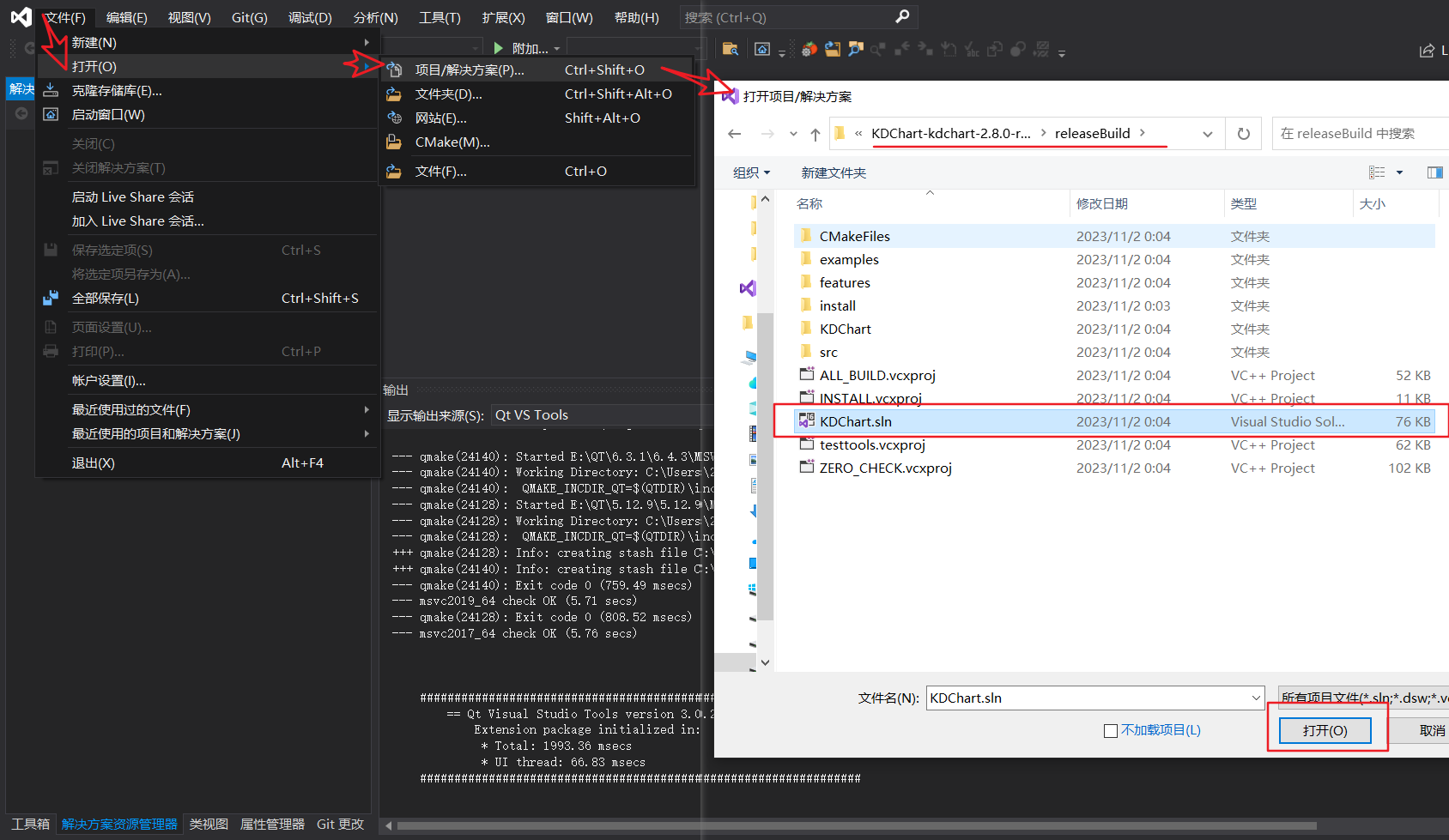
Task: Open the 视图(V) menu
Action: pyautogui.click(x=189, y=17)
